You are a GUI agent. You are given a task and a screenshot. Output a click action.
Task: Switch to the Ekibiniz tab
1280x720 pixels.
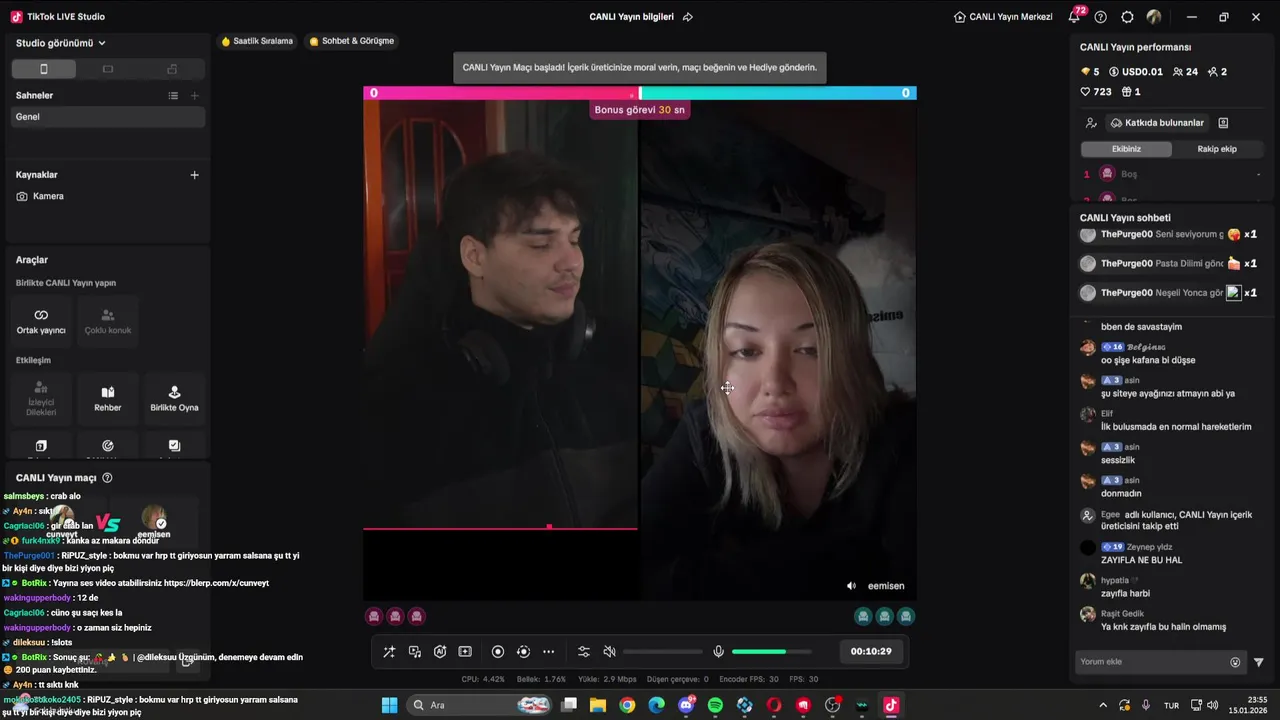point(1126,149)
